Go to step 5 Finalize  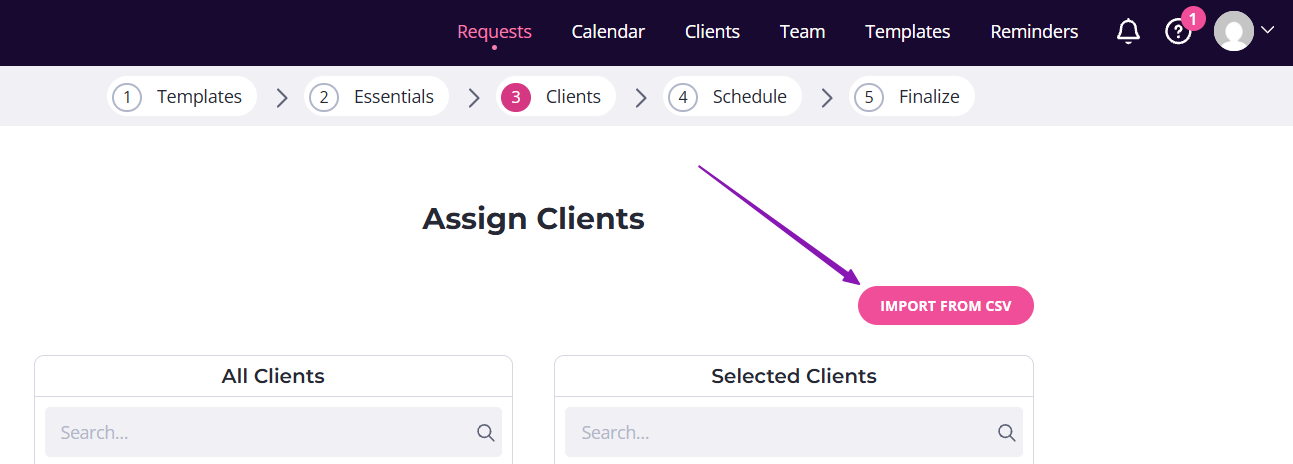[912, 97]
